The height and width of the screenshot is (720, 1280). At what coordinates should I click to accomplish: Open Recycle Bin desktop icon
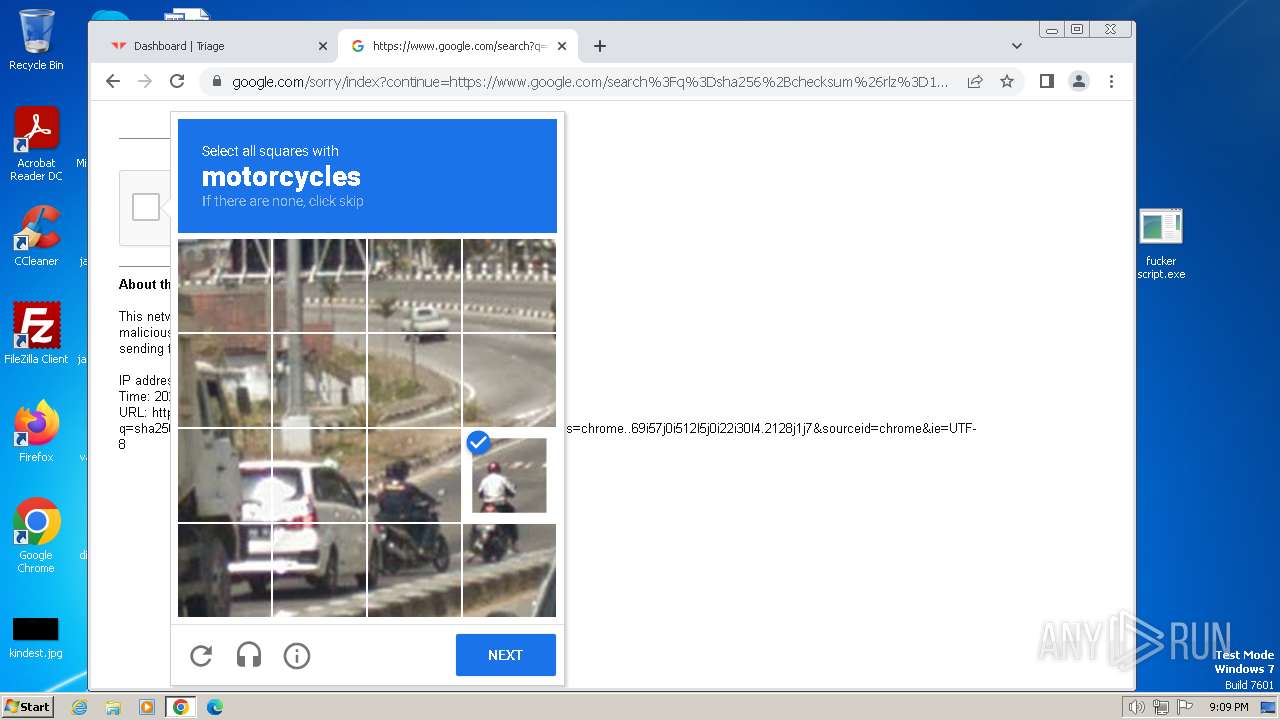coord(36,40)
